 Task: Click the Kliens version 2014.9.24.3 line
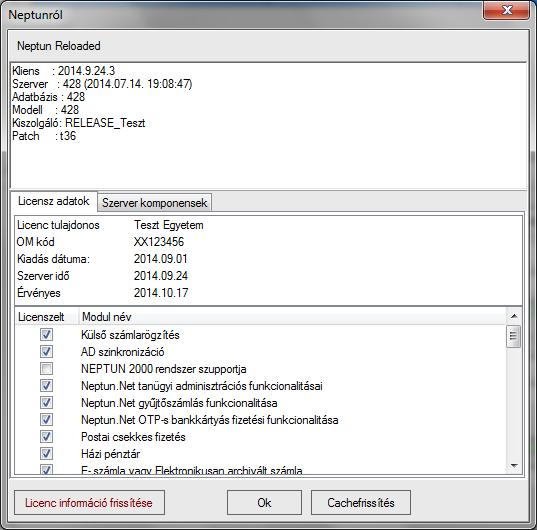pos(64,71)
